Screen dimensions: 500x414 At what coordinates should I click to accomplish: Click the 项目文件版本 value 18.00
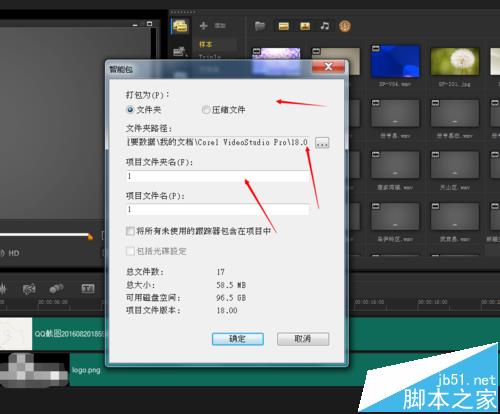point(227,311)
